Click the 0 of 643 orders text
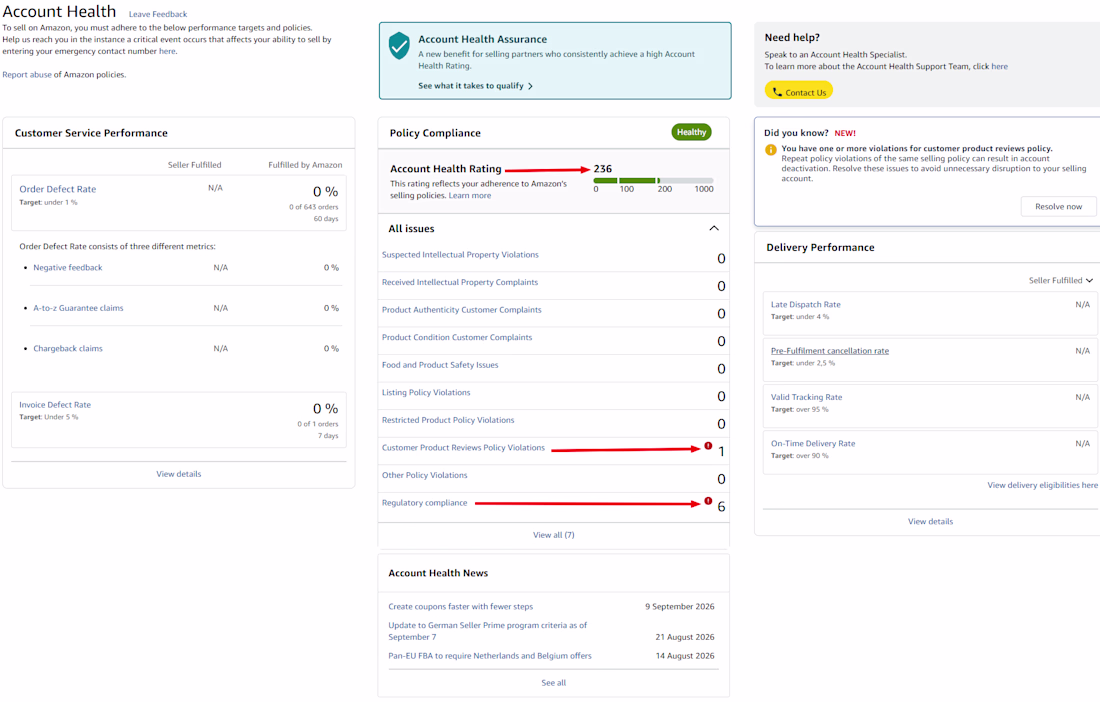Screen dimensions: 1100x702 [314, 207]
